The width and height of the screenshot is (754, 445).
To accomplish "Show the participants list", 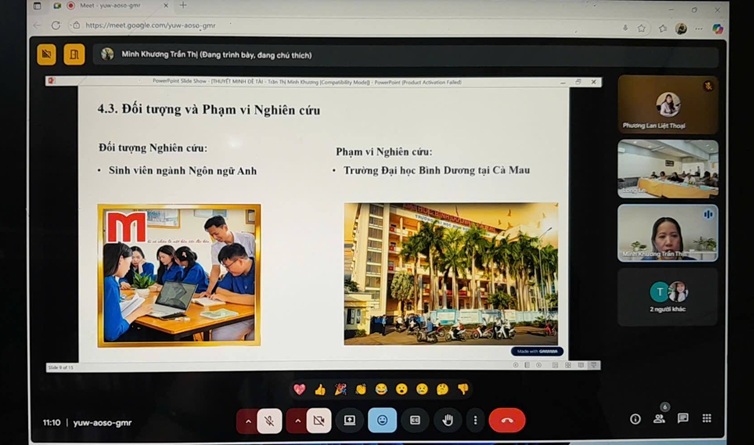I will coord(659,419).
